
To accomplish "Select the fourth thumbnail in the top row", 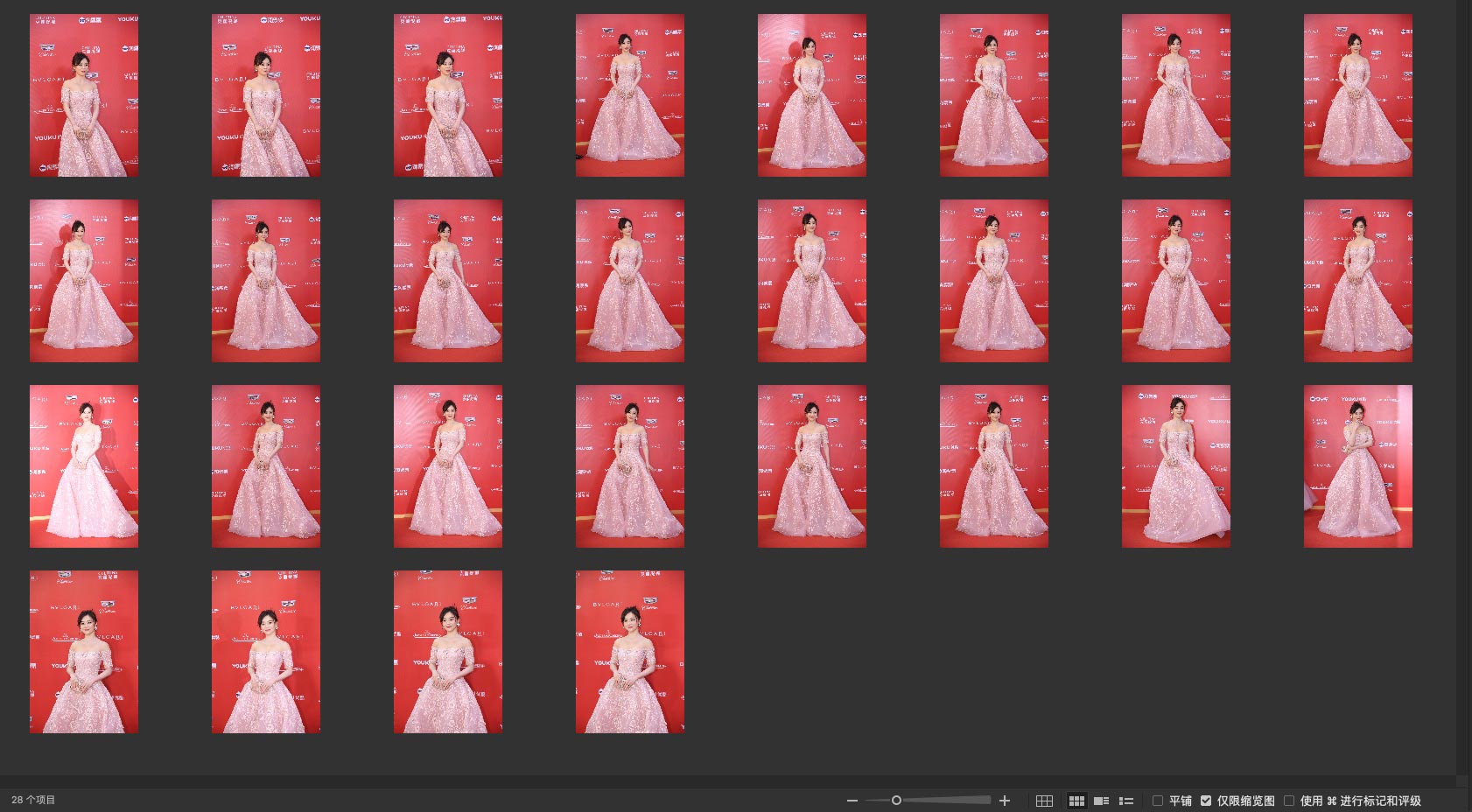I will tap(630, 95).
